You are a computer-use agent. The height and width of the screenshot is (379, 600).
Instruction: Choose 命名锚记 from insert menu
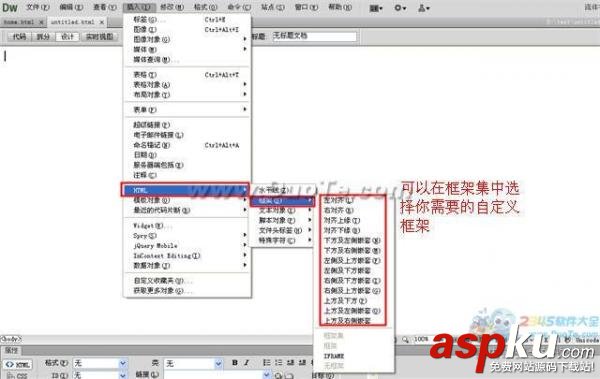click(187, 145)
